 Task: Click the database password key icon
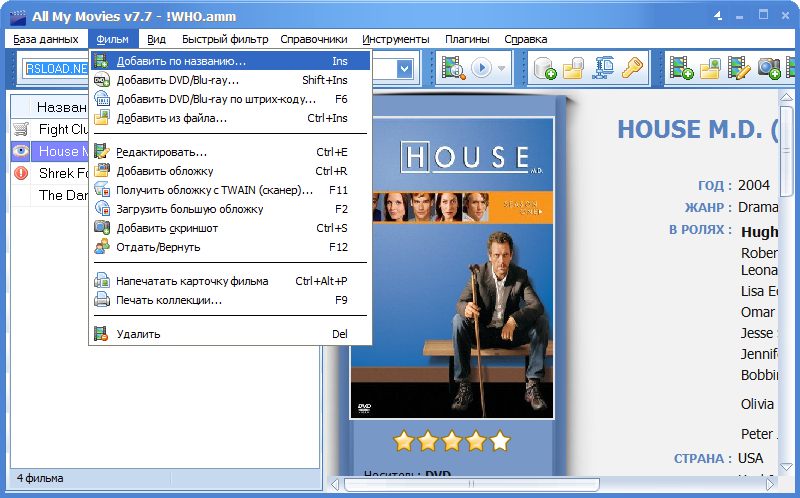pos(632,68)
